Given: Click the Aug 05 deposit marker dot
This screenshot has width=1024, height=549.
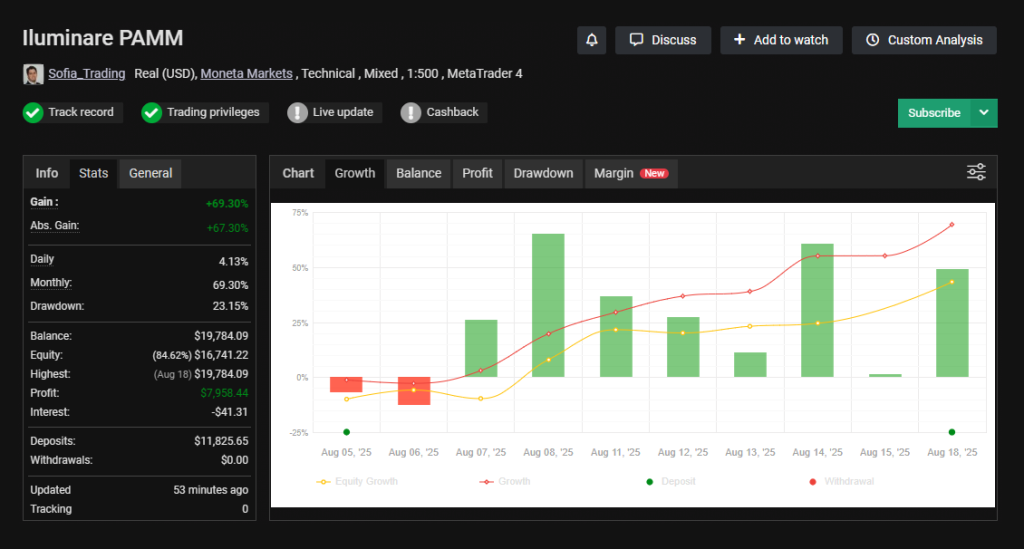Looking at the screenshot, I should tap(347, 432).
